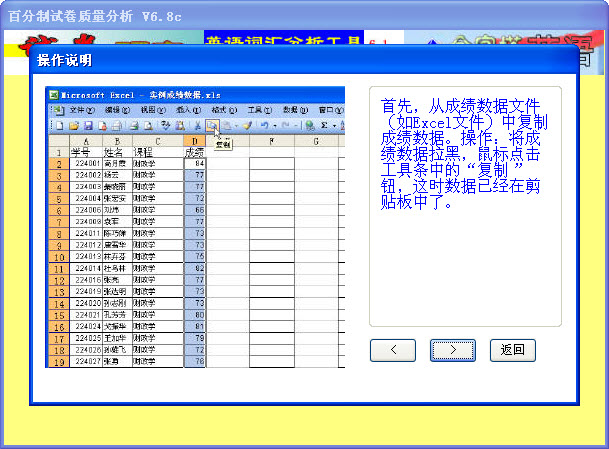Click the Save floppy disk icon in Excel

(x=88, y=125)
